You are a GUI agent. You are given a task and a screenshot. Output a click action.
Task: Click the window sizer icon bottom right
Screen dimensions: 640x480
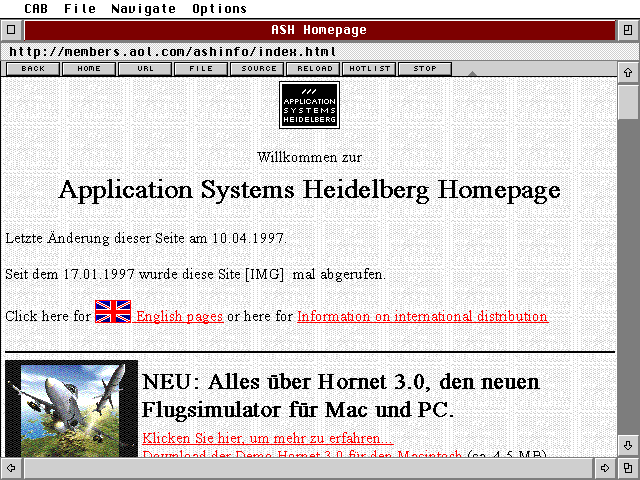628,468
